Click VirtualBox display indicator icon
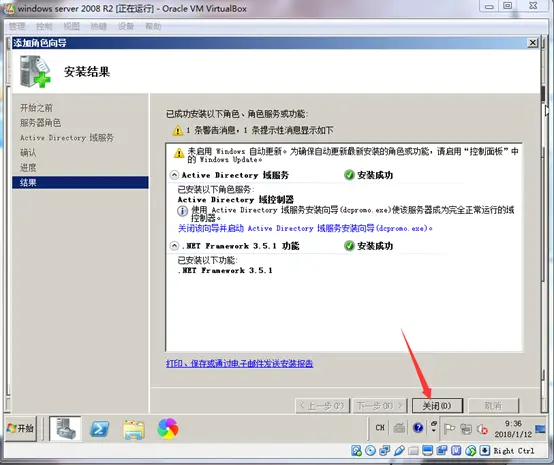The image size is (554, 465). click(x=428, y=451)
